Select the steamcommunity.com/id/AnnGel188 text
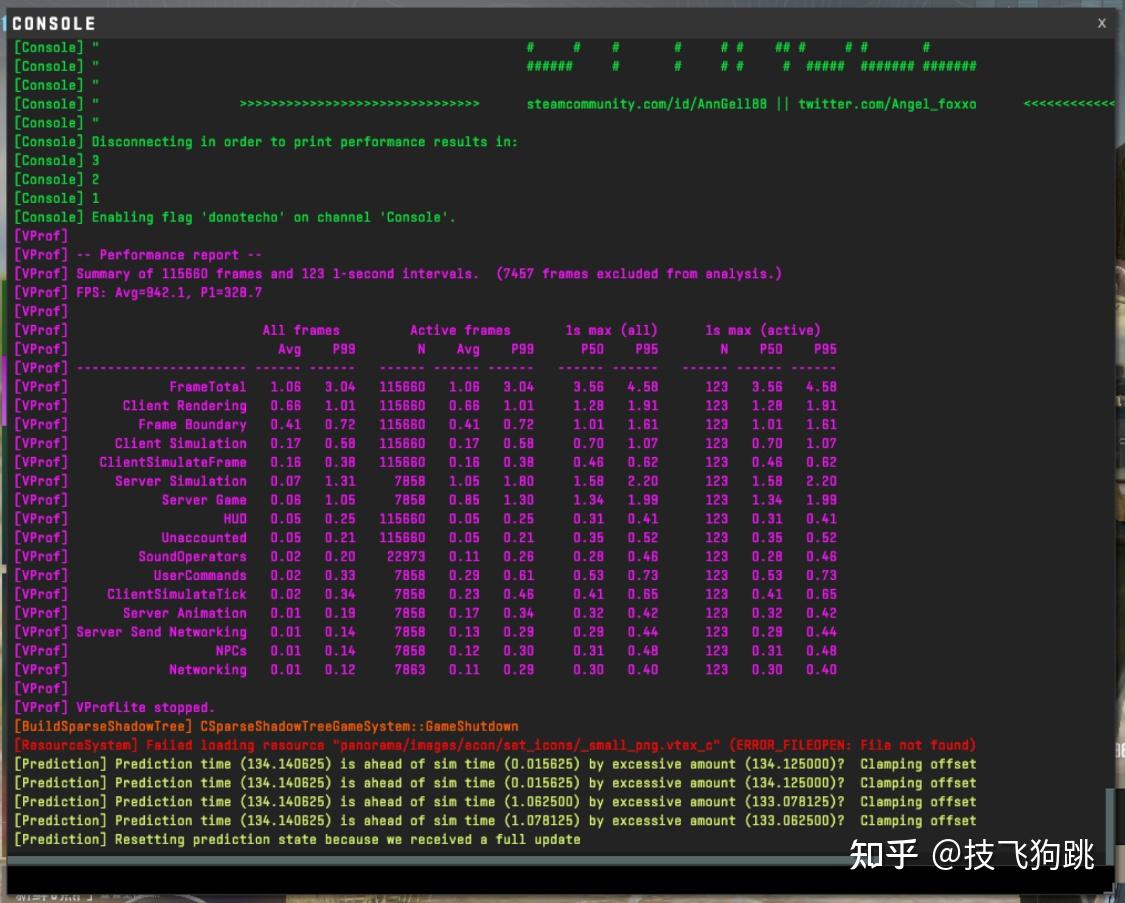This screenshot has height=903, width=1125. point(646,104)
